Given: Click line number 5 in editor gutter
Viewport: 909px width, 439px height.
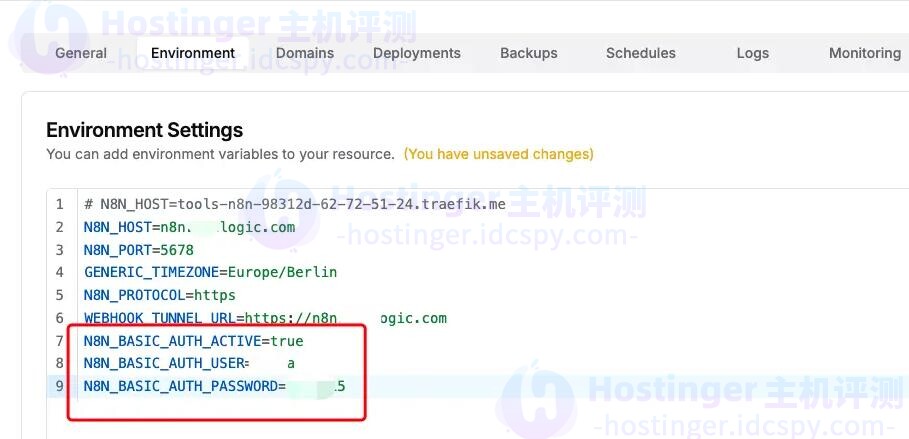Looking at the screenshot, I should point(60,295).
